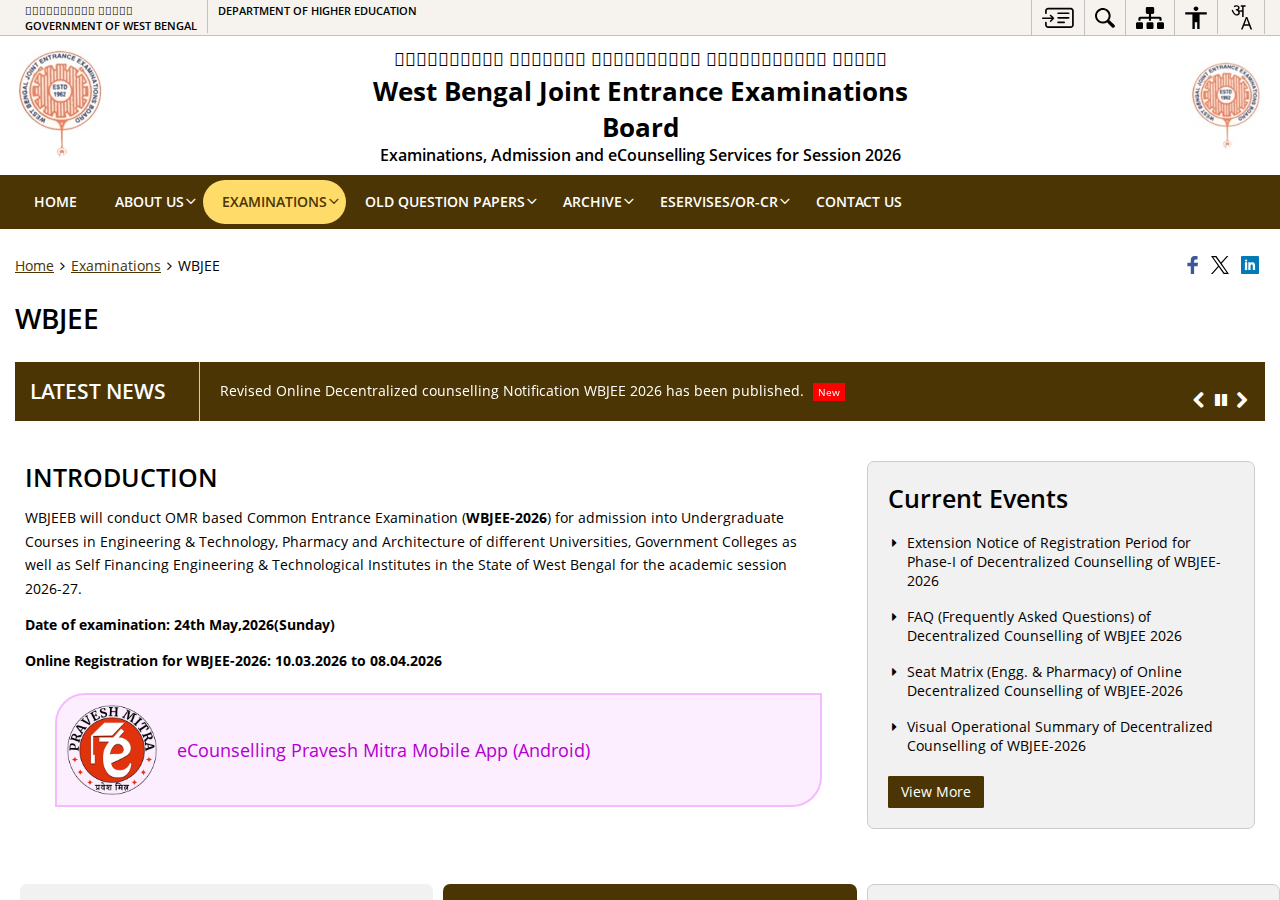
Task: Click the Current Events heading
Action: (x=978, y=499)
